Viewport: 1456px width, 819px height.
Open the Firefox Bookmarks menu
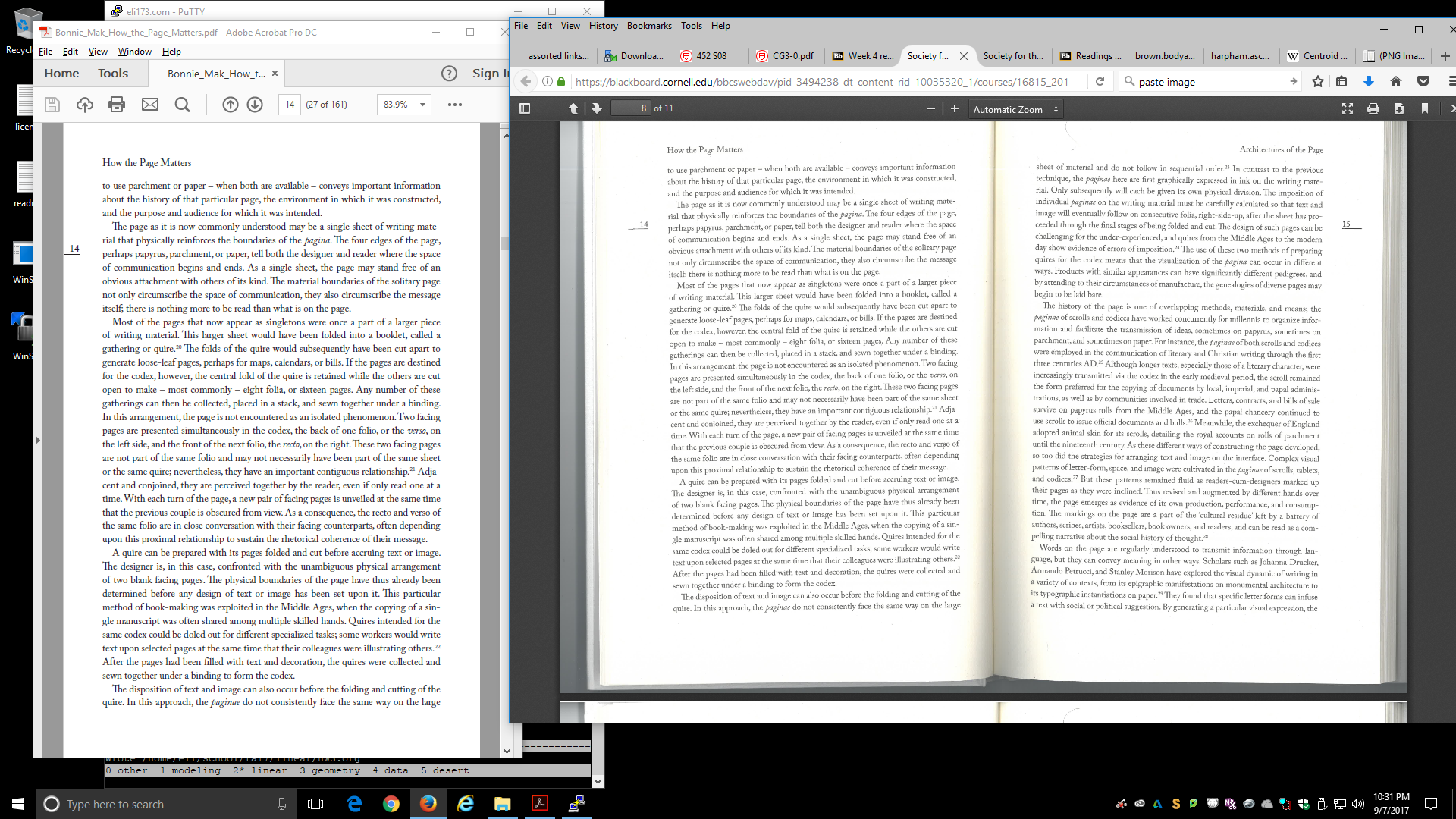(x=648, y=26)
